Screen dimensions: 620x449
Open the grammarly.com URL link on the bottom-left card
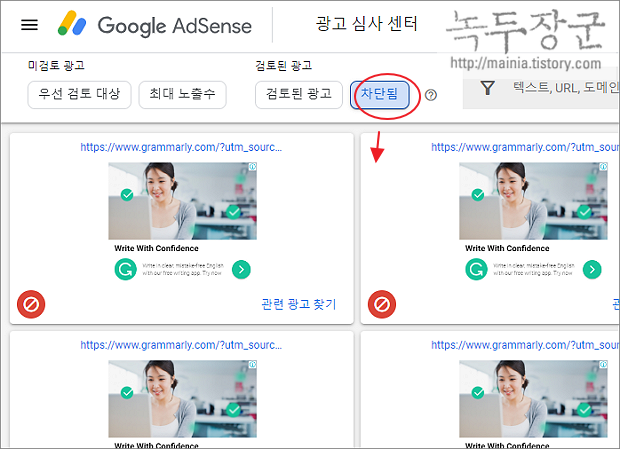[x=181, y=345]
